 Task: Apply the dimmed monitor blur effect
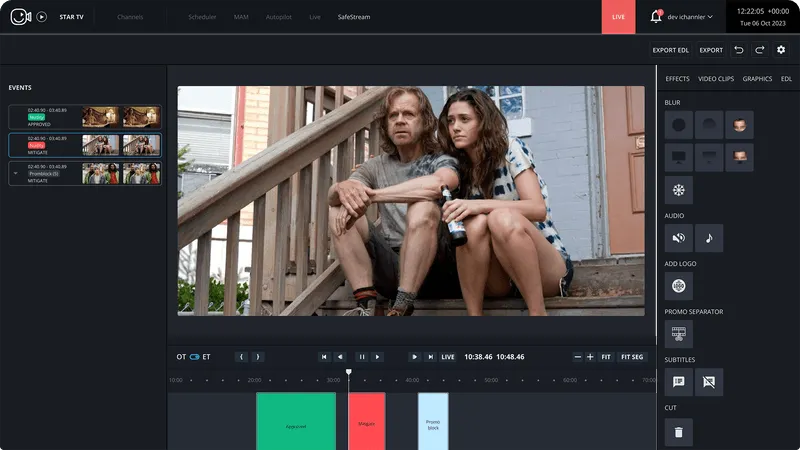pos(709,158)
